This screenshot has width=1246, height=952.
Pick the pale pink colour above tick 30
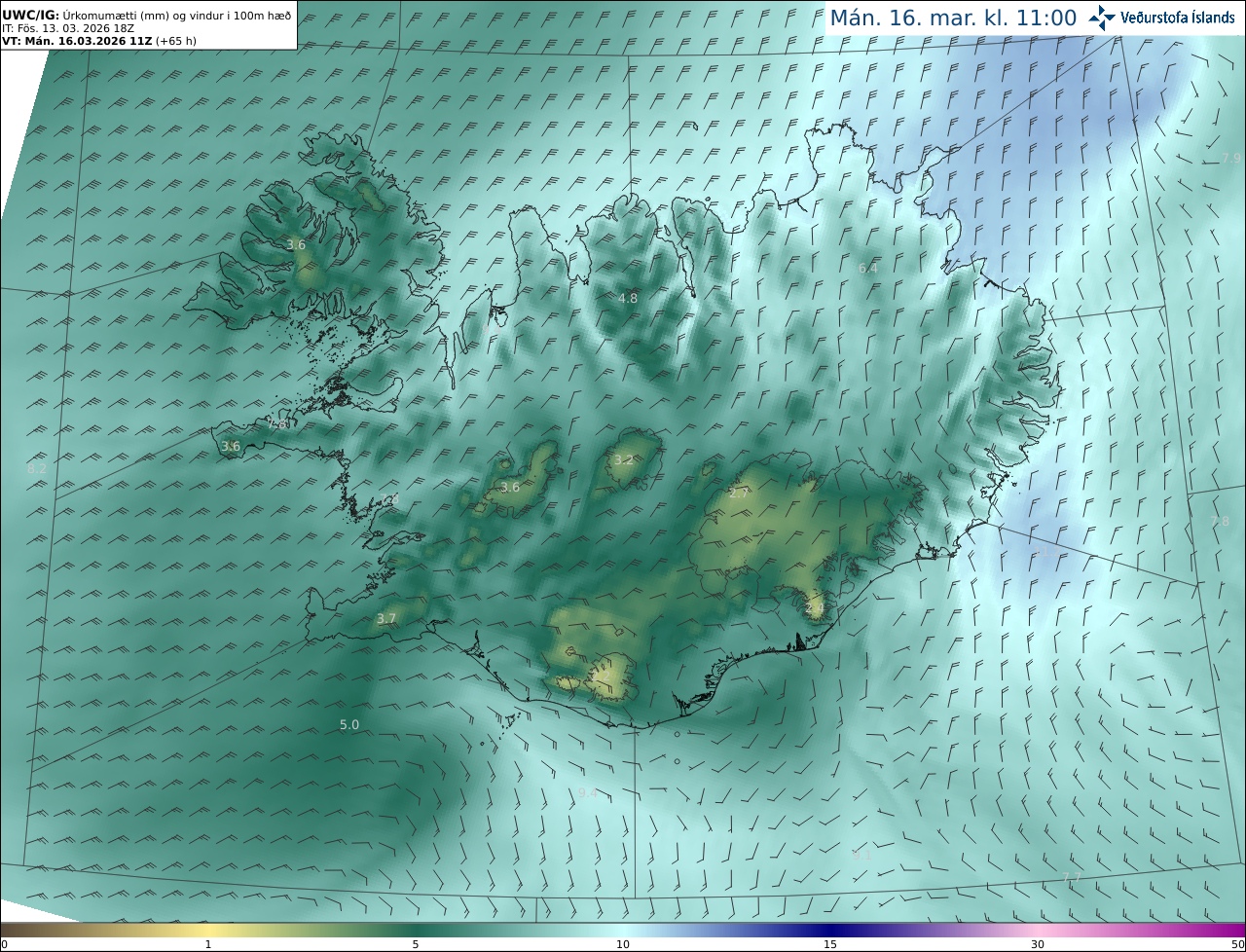1038,929
